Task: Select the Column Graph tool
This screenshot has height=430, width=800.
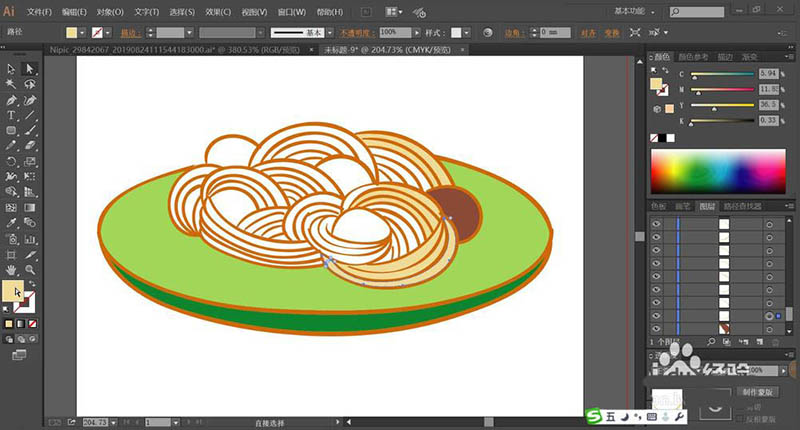Action: click(x=30, y=239)
